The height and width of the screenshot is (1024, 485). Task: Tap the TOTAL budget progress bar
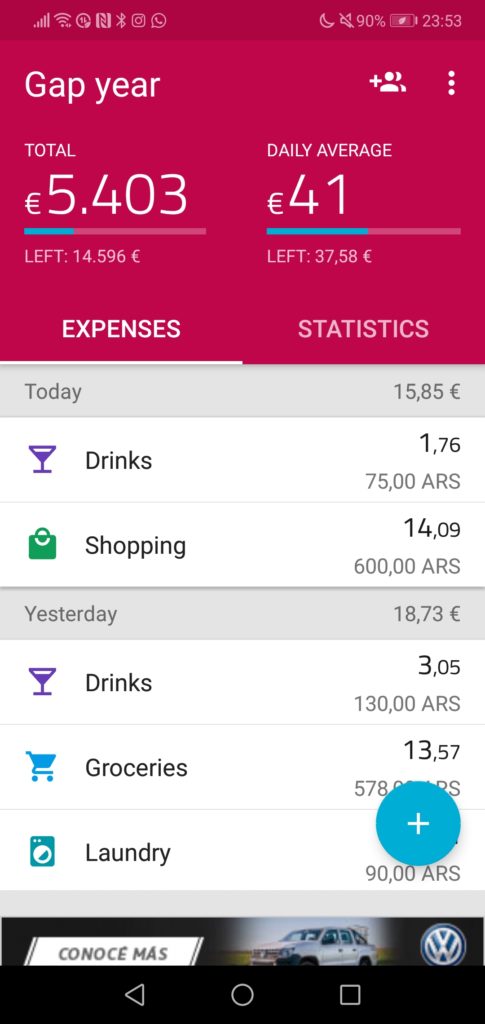click(x=115, y=231)
